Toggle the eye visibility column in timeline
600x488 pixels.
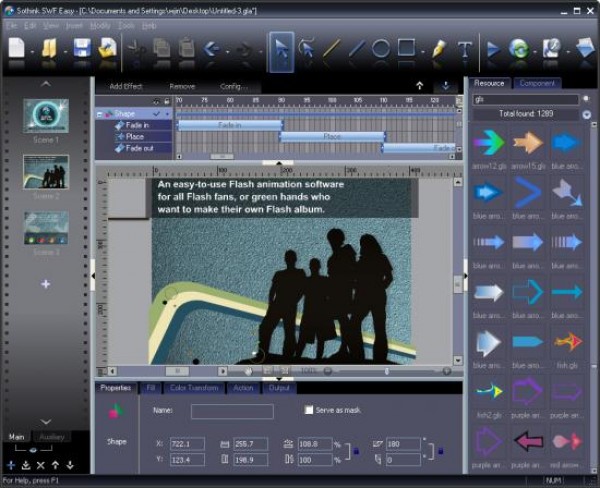154,101
